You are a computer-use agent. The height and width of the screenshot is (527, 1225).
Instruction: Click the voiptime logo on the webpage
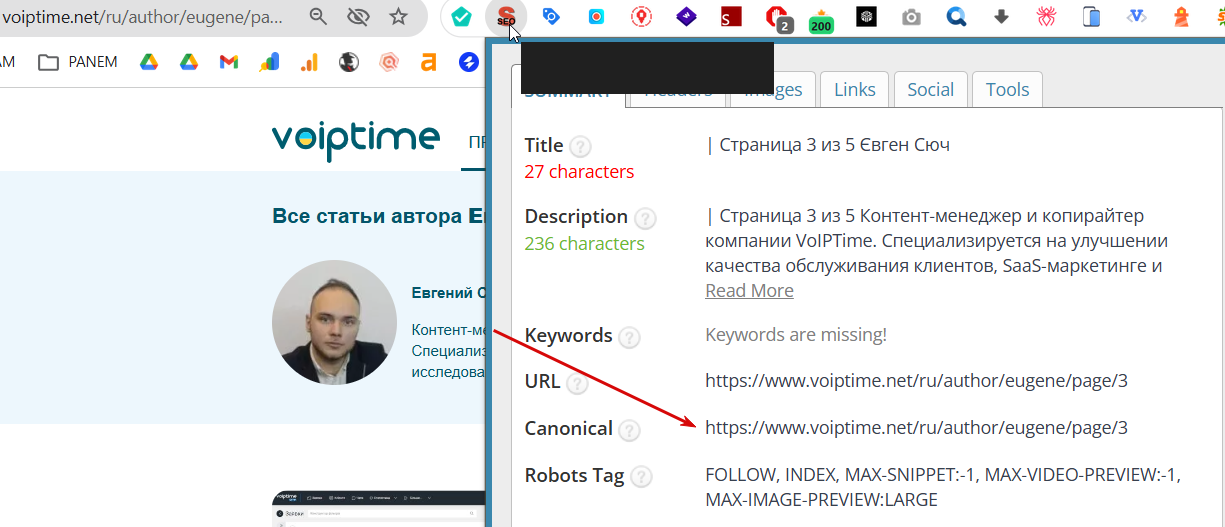click(355, 139)
